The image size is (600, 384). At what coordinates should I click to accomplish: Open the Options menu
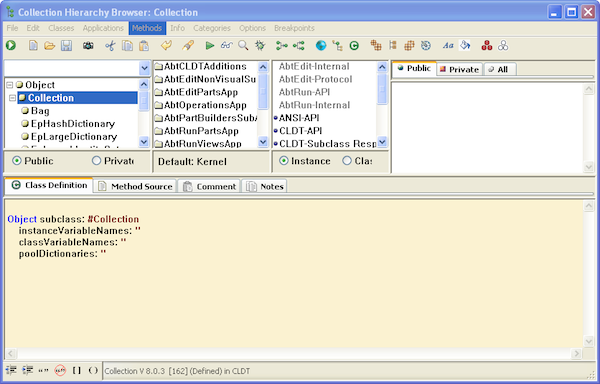(x=252, y=28)
